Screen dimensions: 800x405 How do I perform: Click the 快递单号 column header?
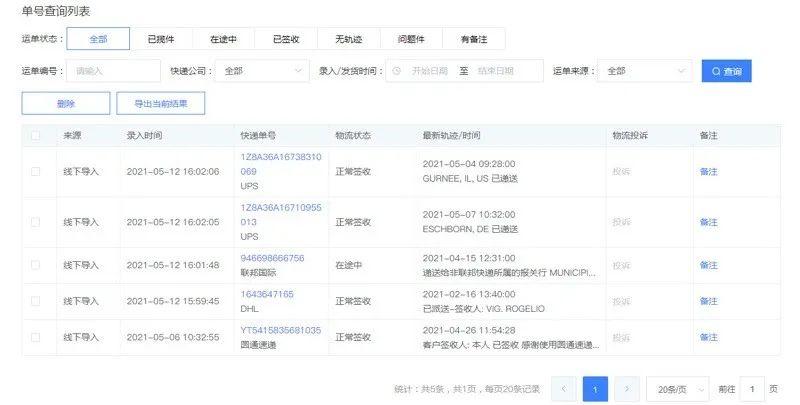click(x=258, y=136)
